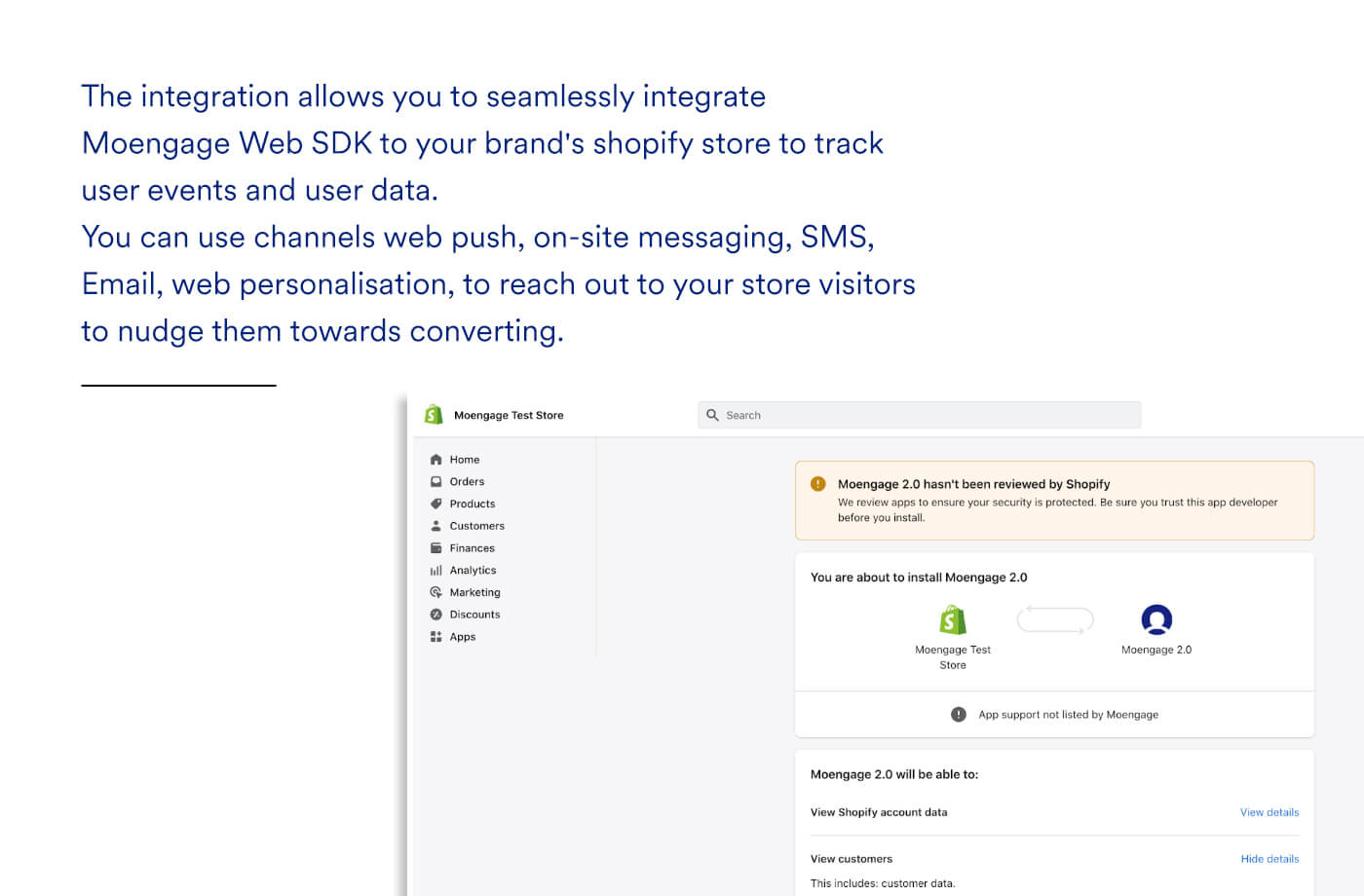Click 'Moengage Test Store' label under Shopify icon
Image resolution: width=1364 pixels, height=896 pixels.
coord(953,657)
